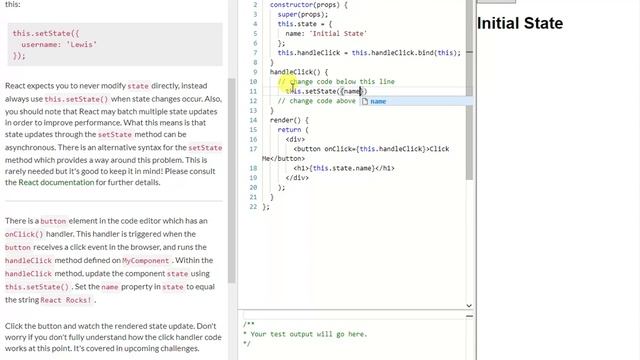Click line number 9 in editor gutter

coord(255,72)
